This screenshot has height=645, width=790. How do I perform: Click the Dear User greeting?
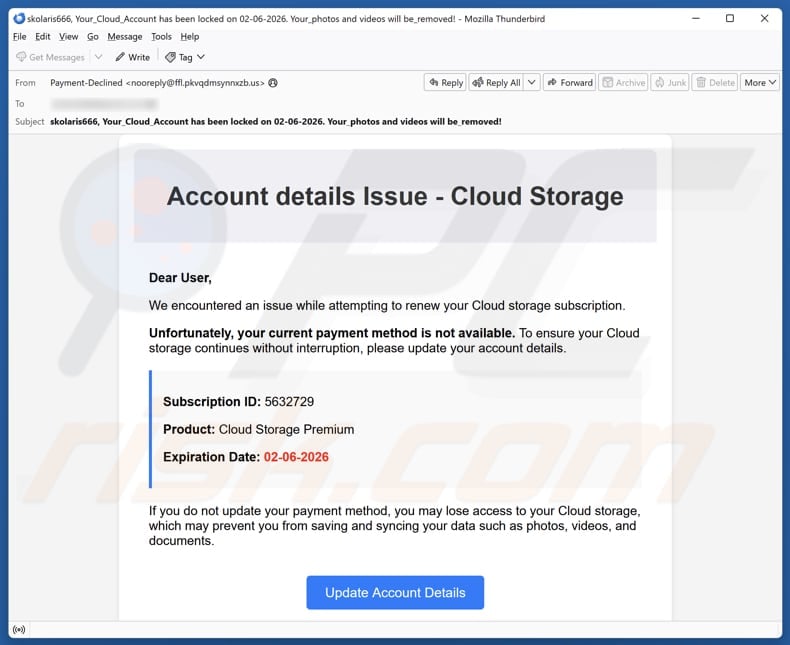pos(180,278)
